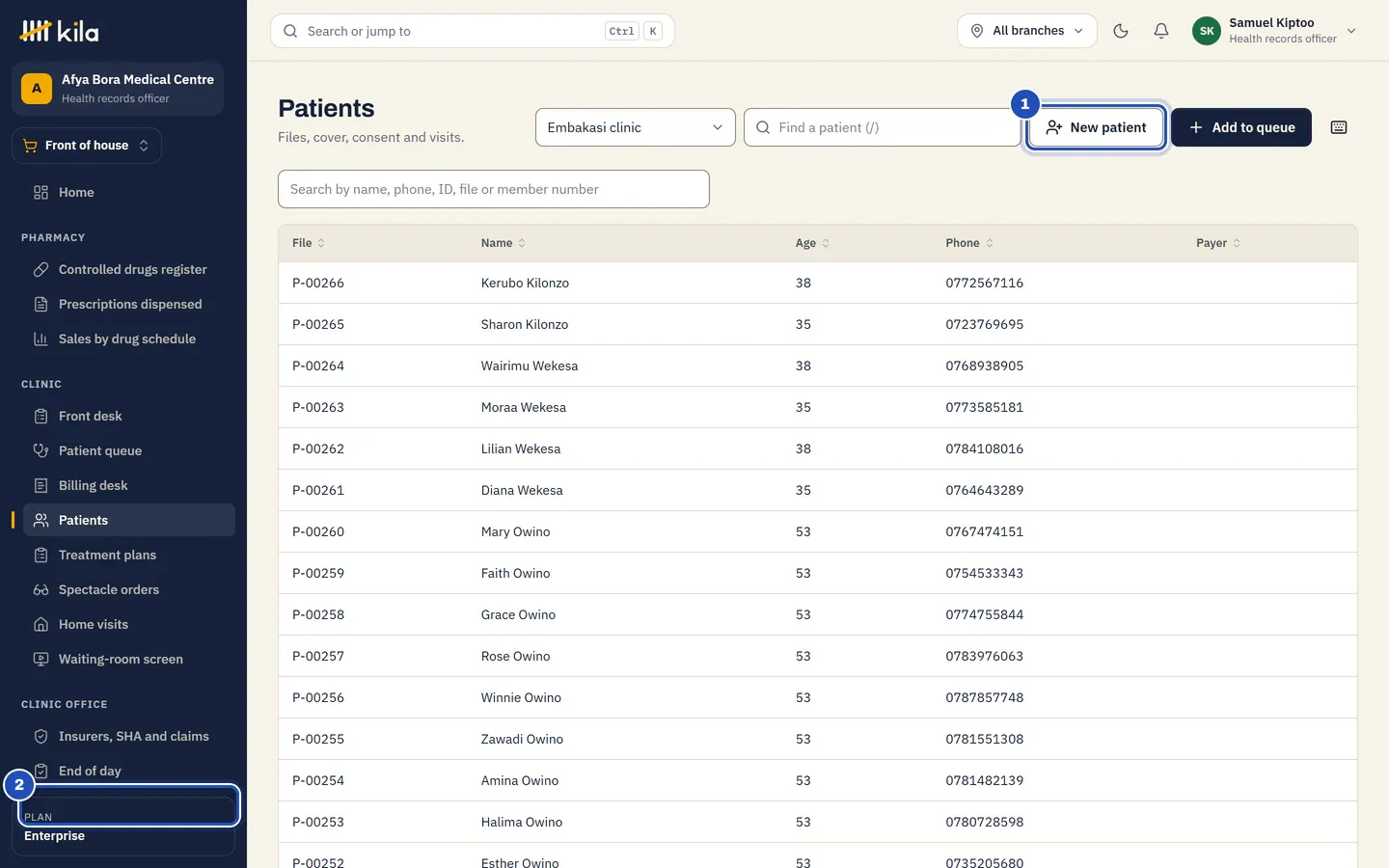
Task: Open patient Halima Owino
Action: [x=522, y=823]
